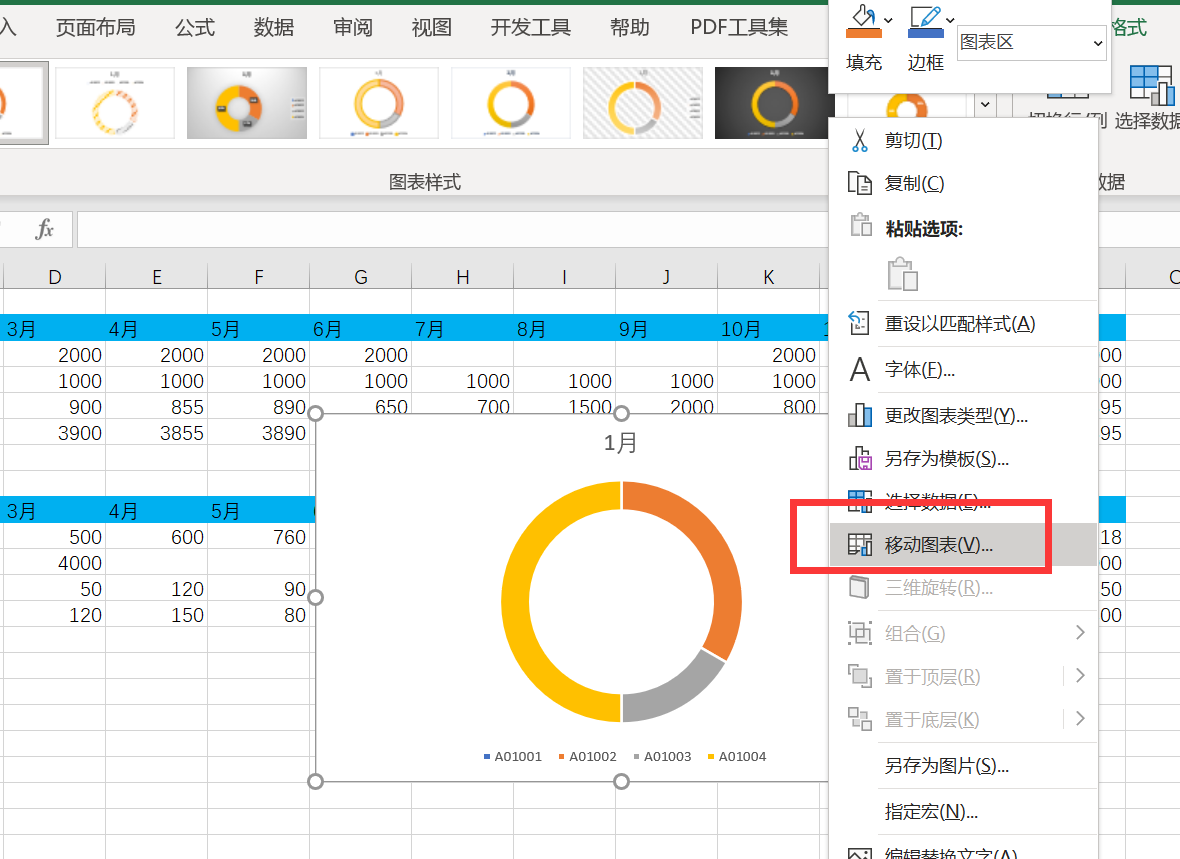
Task: Click the fx insert function icon
Action: point(44,229)
